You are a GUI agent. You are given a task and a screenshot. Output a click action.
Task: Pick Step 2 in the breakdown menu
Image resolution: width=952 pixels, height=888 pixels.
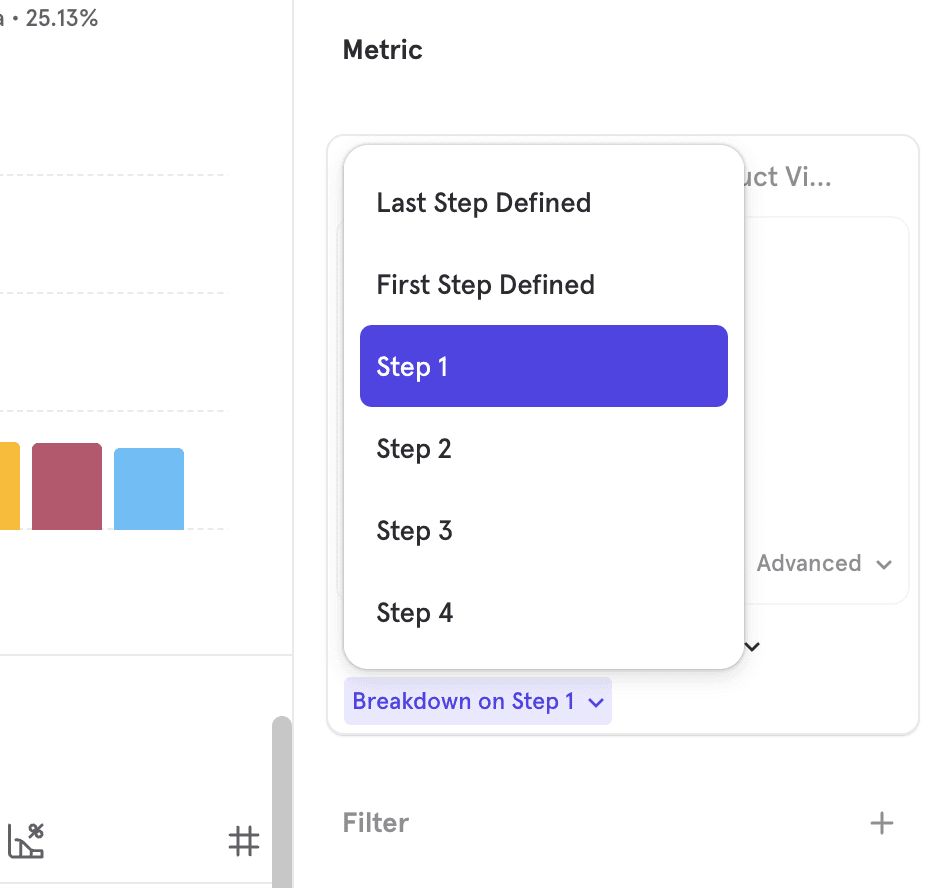point(414,449)
